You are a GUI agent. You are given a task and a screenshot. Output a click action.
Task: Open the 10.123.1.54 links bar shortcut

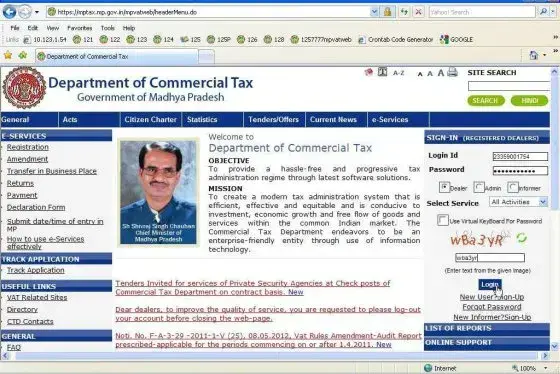point(45,39)
